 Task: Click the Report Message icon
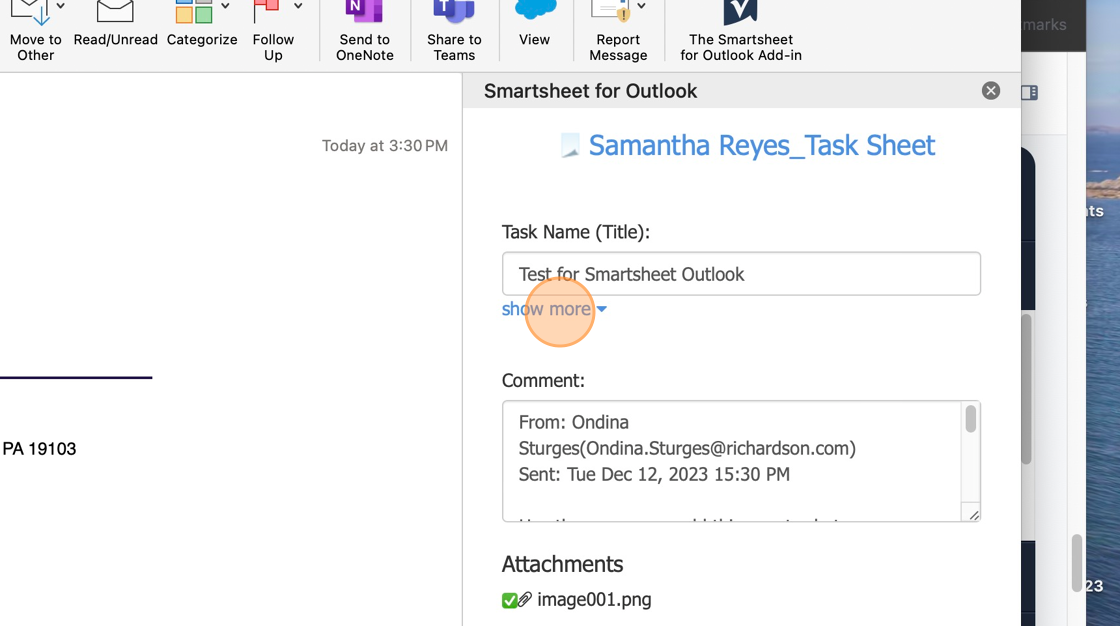611,11
